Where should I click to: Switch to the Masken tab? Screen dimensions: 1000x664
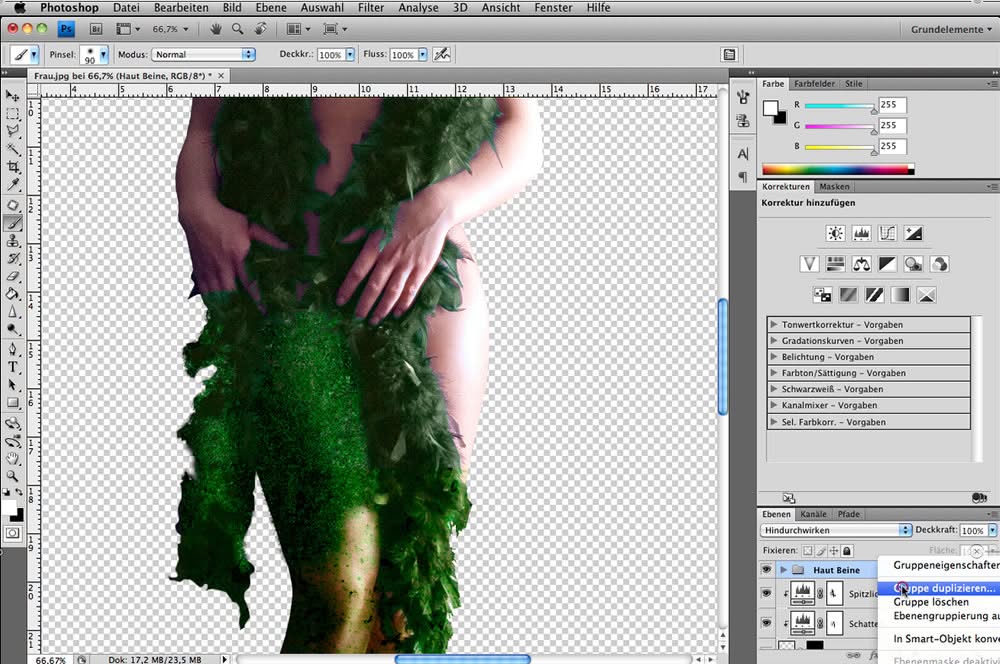click(834, 187)
